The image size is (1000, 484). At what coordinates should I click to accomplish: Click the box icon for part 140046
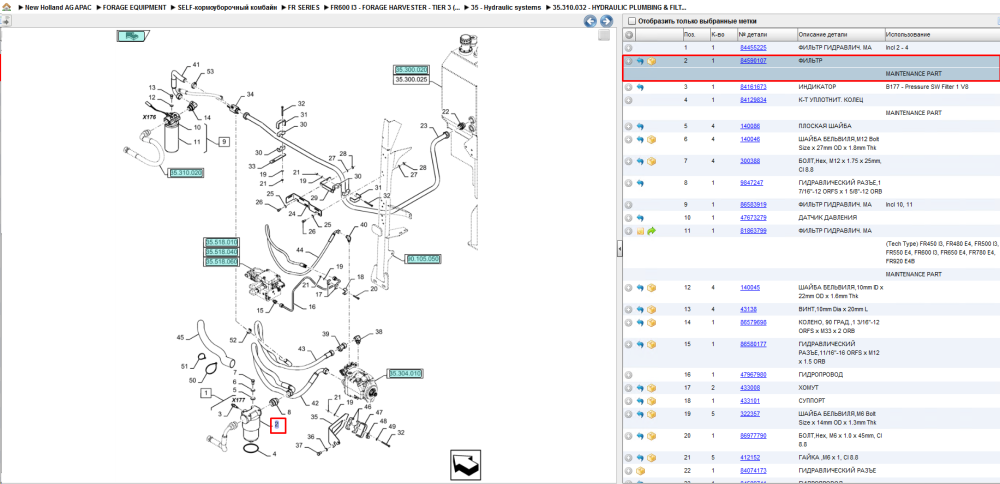[651, 139]
